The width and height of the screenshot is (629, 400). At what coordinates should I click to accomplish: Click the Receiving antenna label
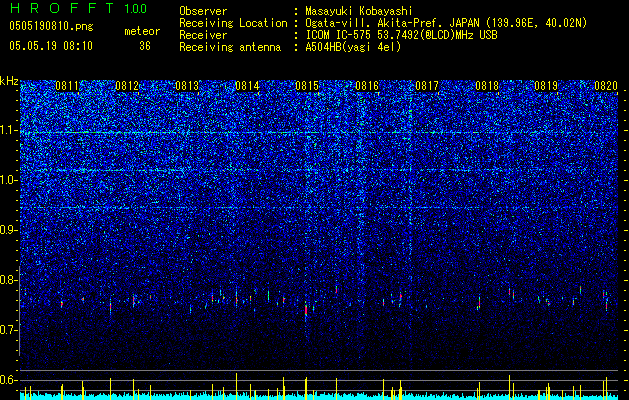coord(230,47)
